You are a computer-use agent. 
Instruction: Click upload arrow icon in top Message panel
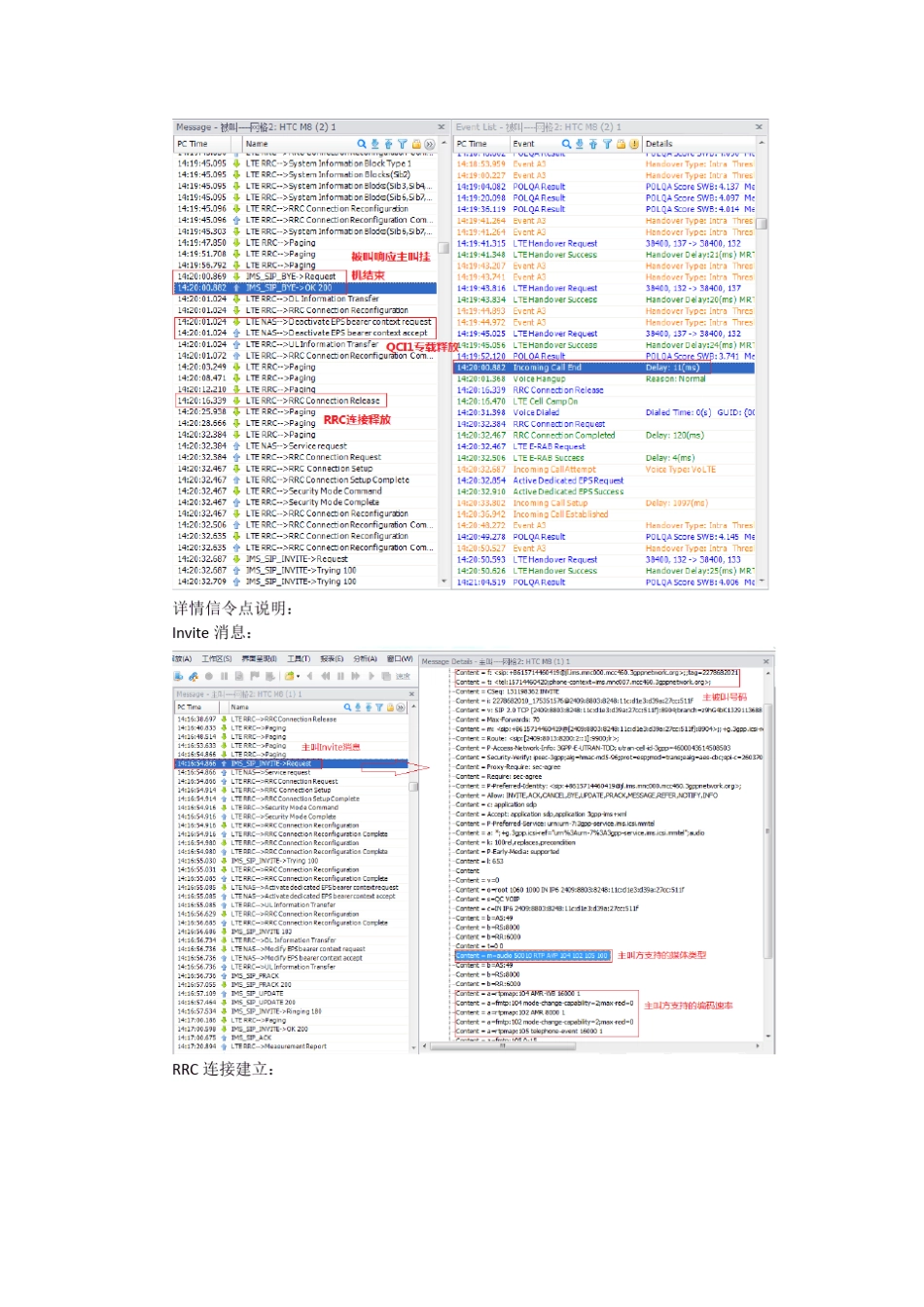click(x=388, y=143)
